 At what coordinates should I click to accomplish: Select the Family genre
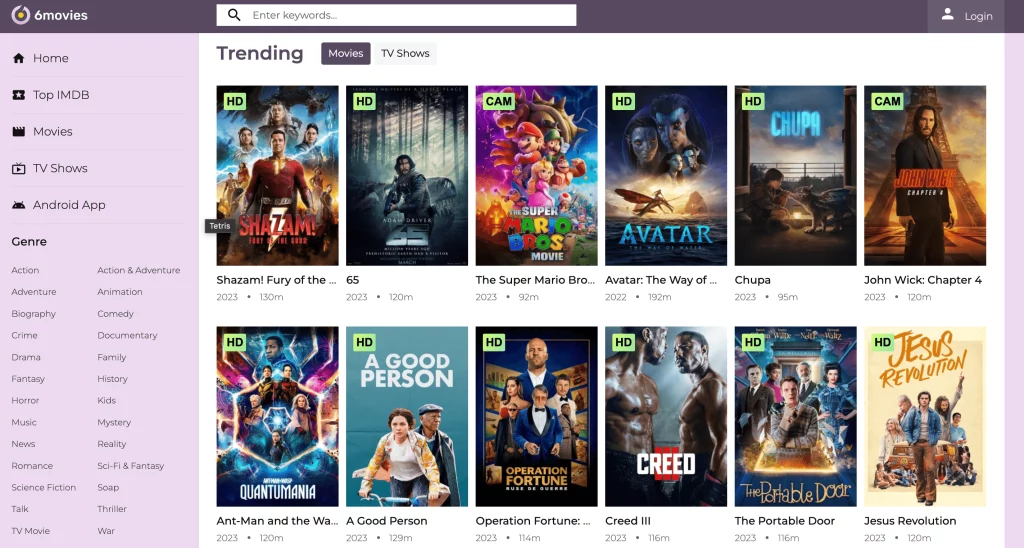(x=112, y=357)
